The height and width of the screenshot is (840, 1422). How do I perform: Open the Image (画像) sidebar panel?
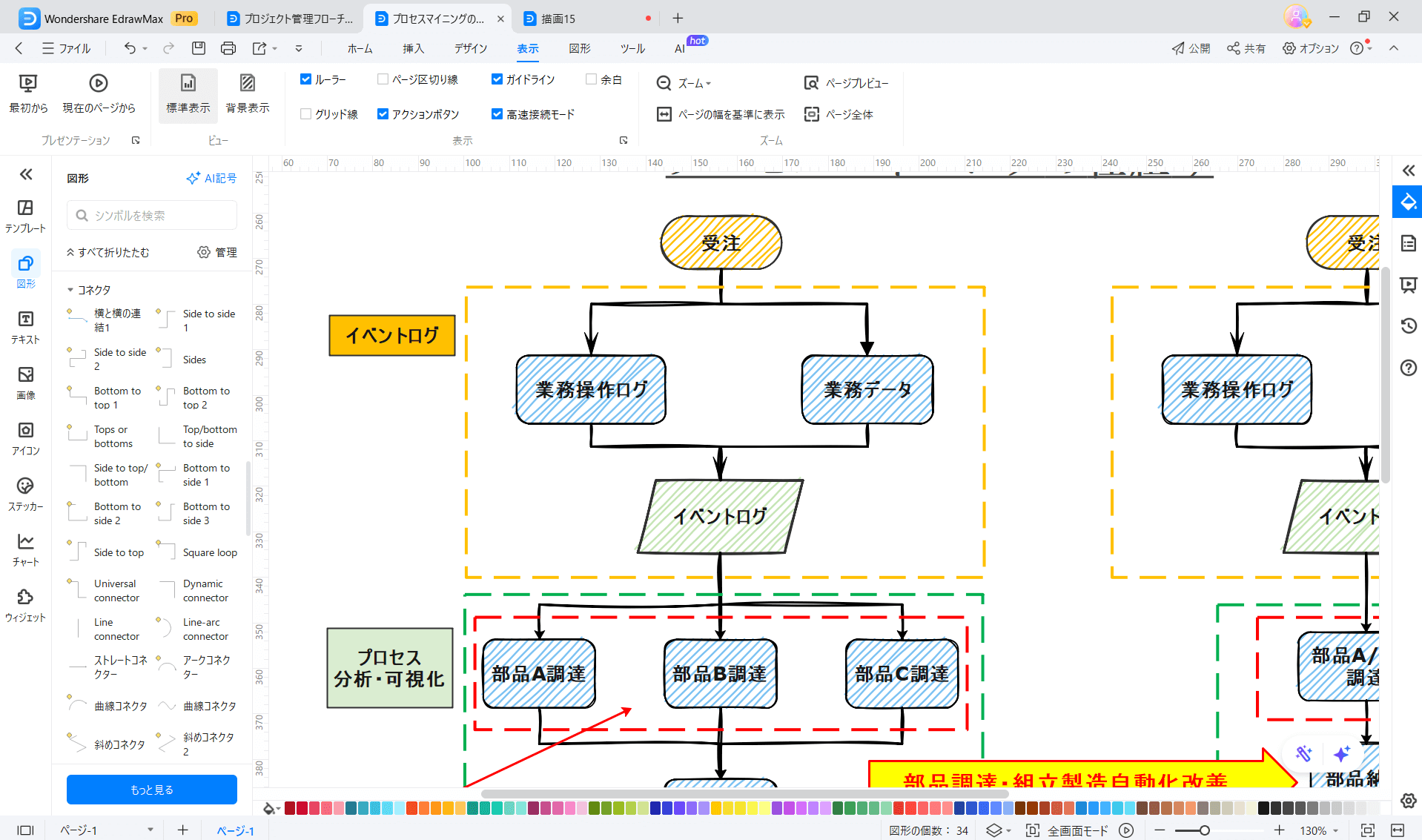coord(25,383)
